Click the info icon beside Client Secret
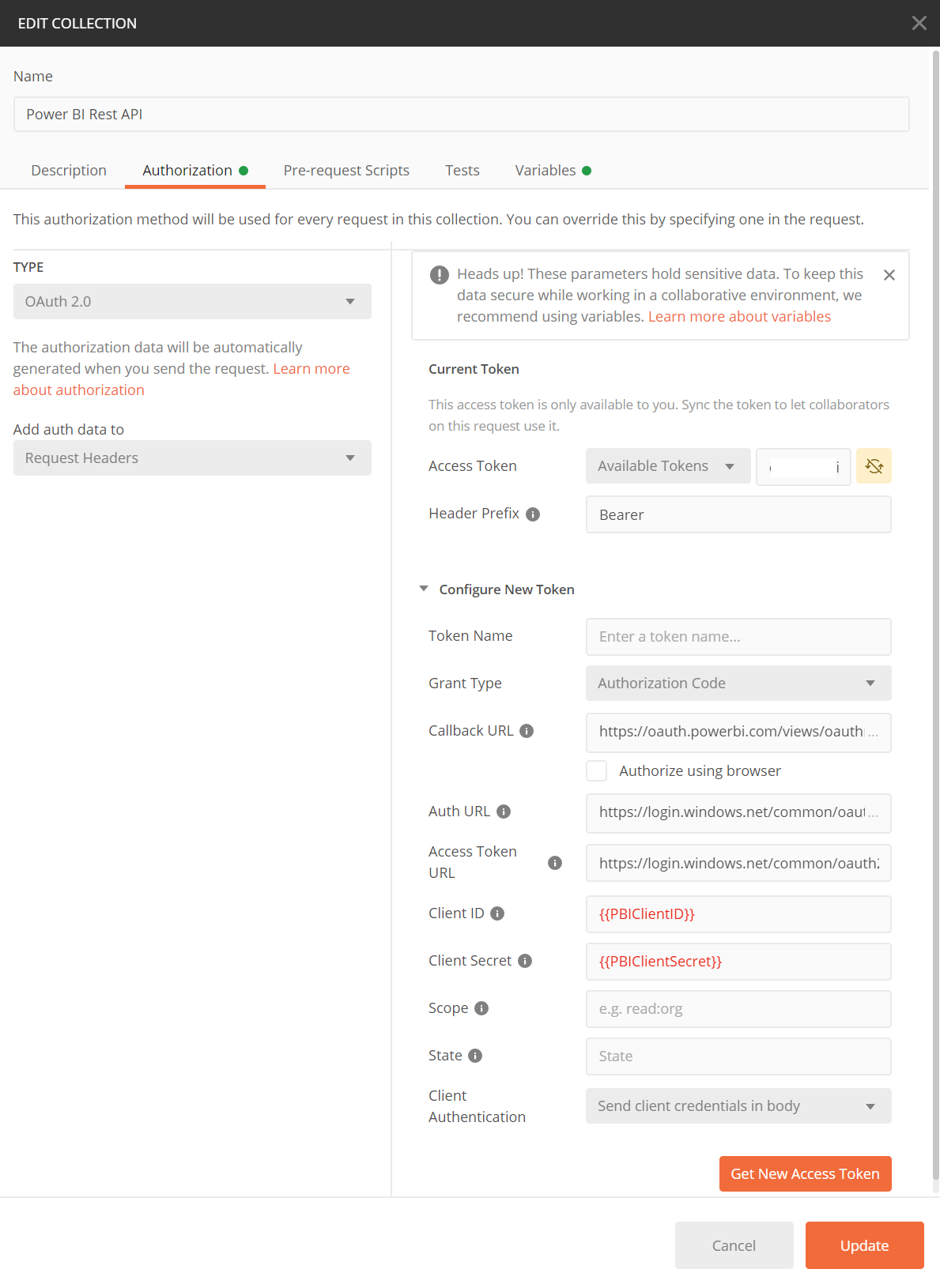This screenshot has width=940, height=1288. pyautogui.click(x=525, y=960)
